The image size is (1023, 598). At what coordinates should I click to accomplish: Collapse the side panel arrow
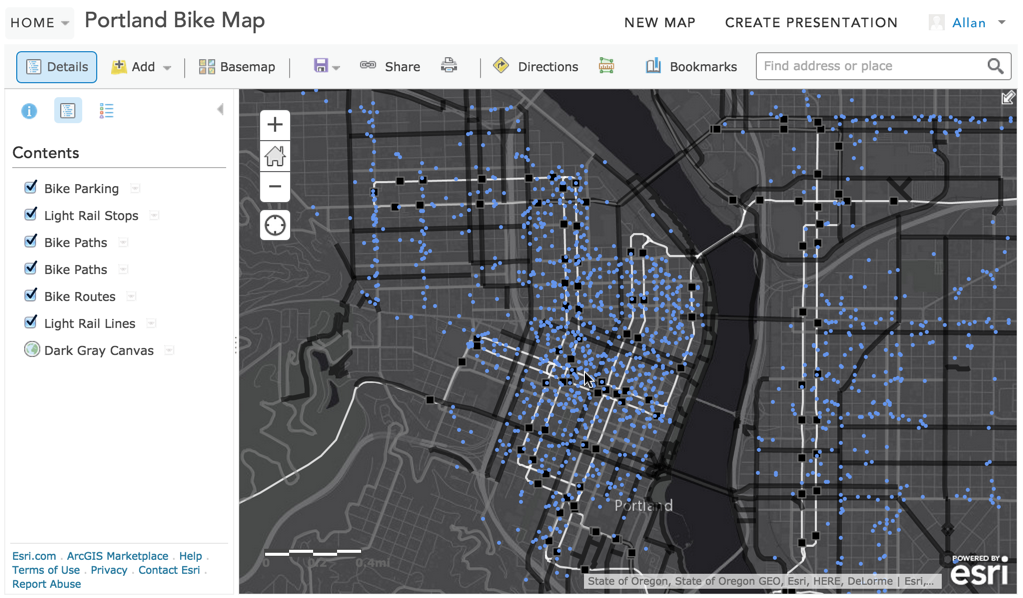(221, 110)
